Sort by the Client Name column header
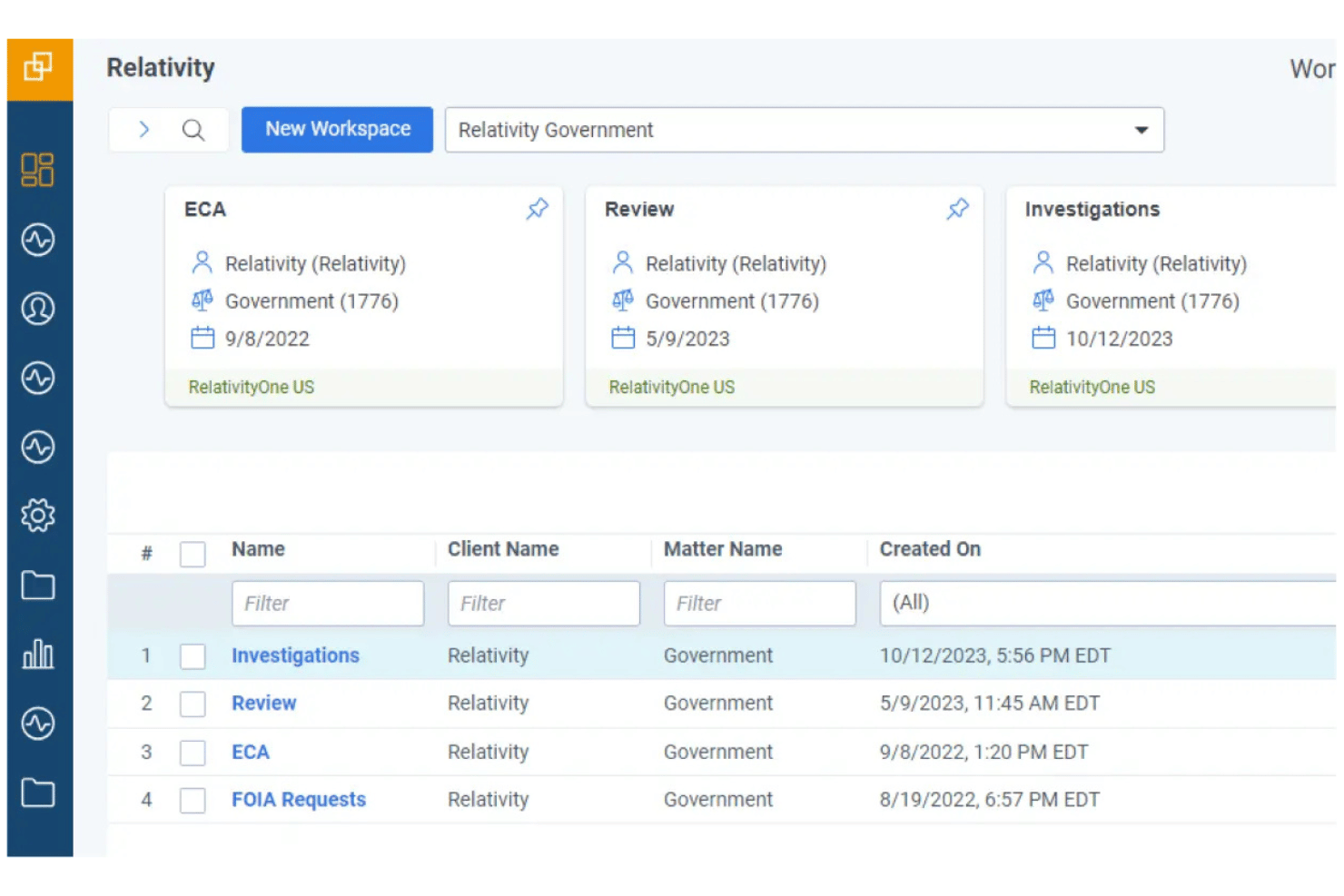The image size is (1344, 896). 503,549
